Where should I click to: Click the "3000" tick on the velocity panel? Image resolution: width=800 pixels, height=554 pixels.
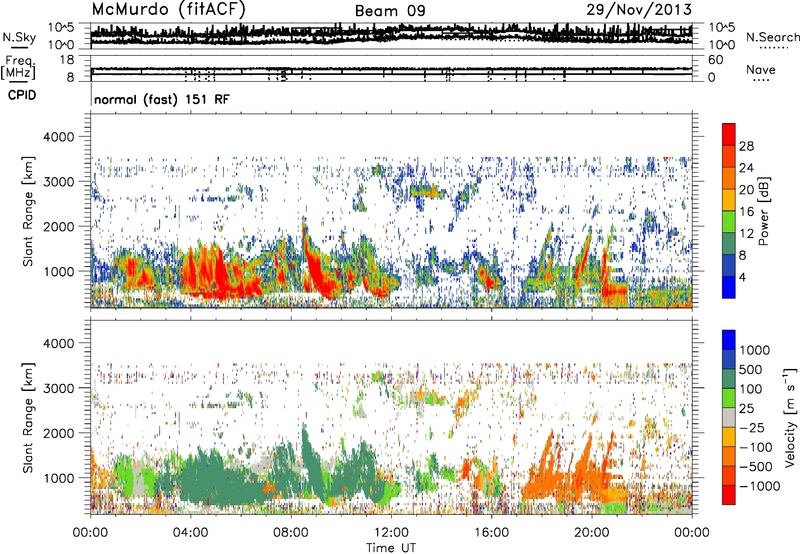click(x=58, y=388)
